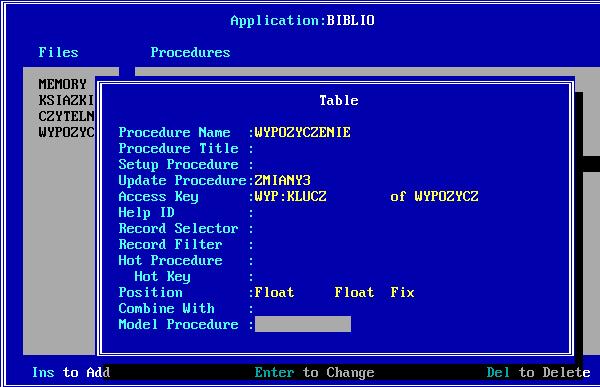Select the second Float position option
This screenshot has width=600, height=387.
coord(354,292)
